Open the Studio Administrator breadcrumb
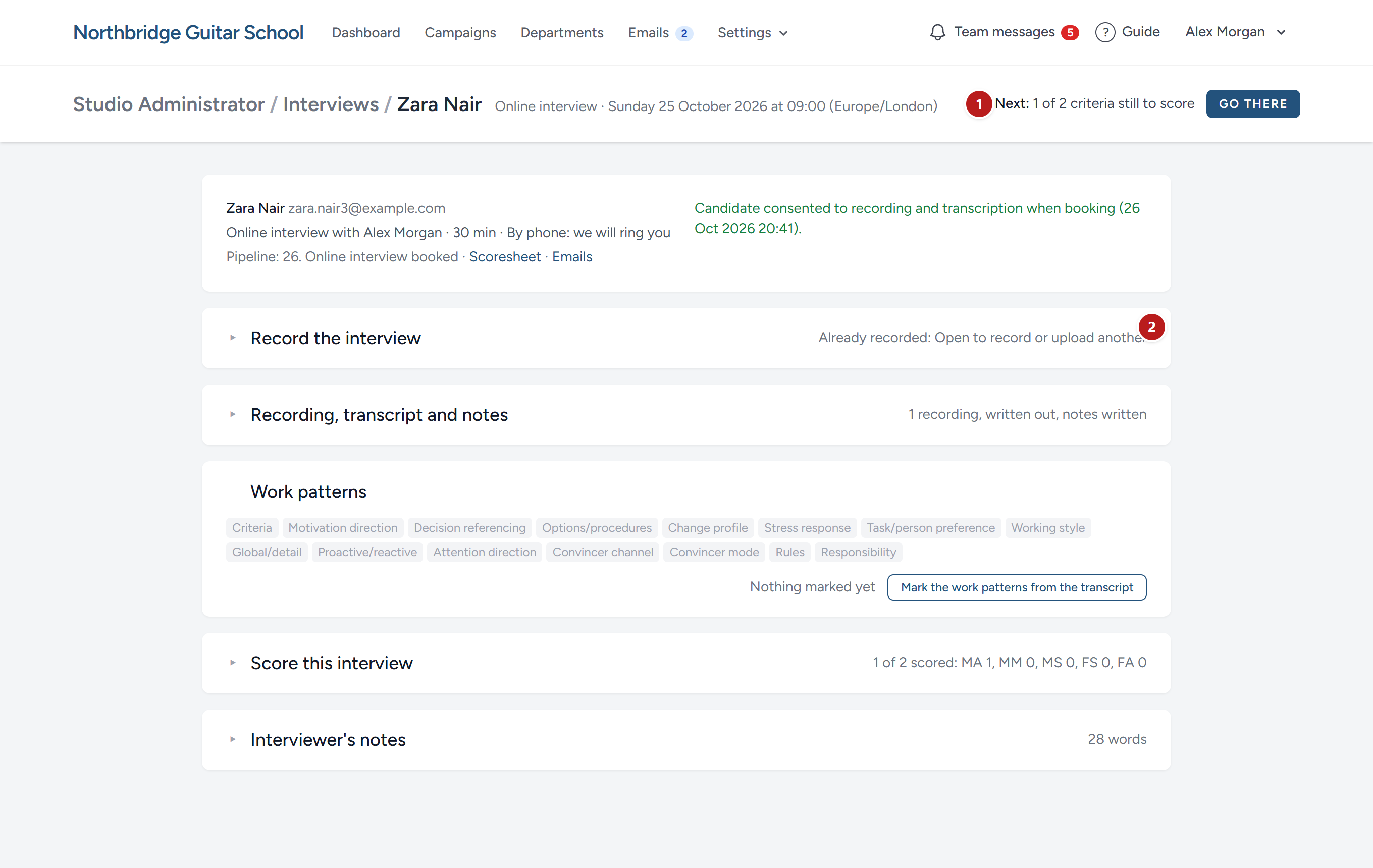 169,104
